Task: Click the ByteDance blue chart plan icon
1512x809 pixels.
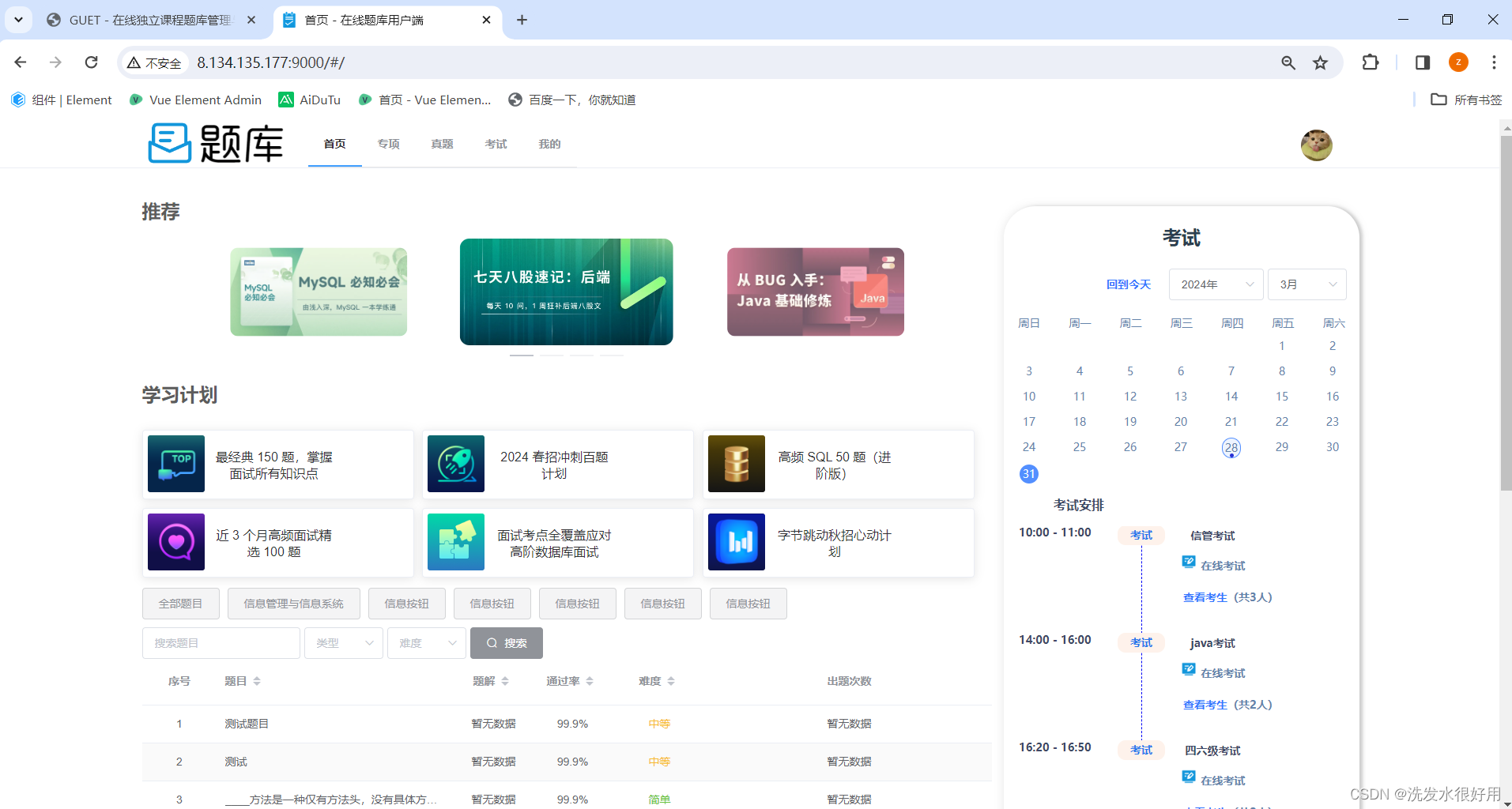Action: (x=736, y=542)
